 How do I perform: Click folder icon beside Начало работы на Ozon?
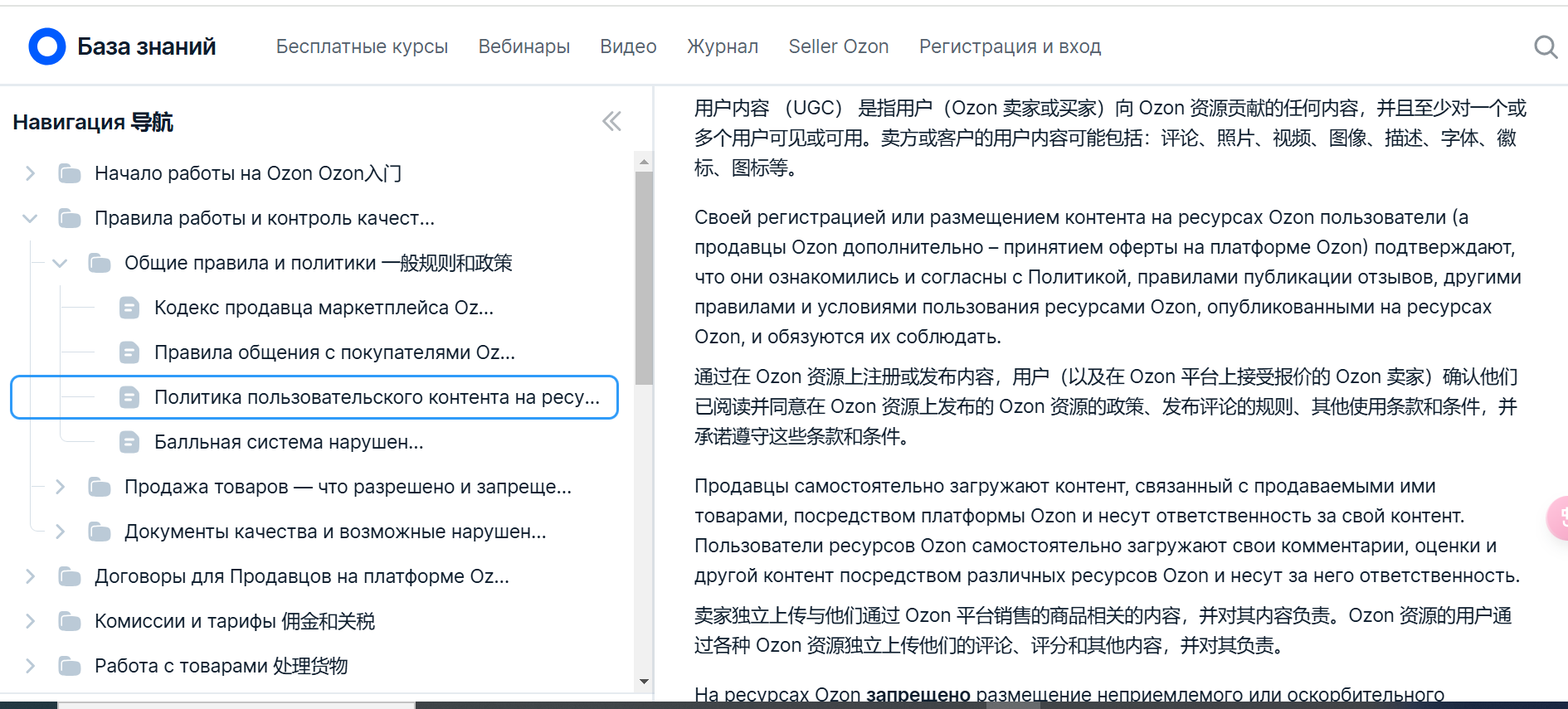coord(70,173)
